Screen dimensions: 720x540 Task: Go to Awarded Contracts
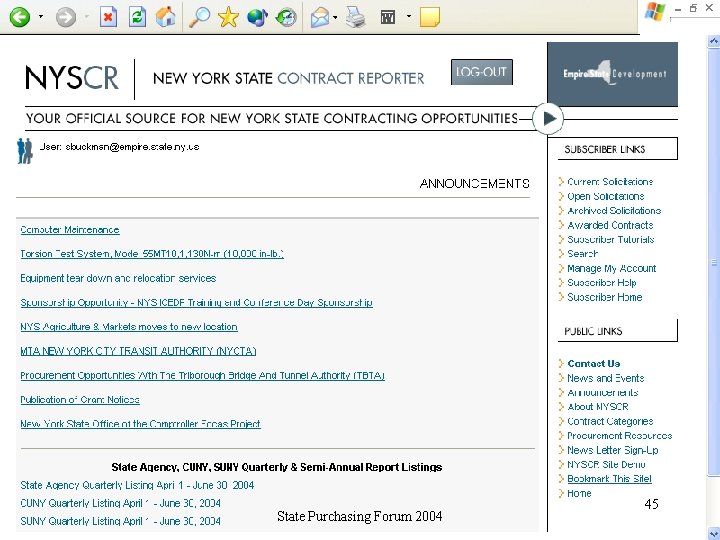(x=610, y=225)
